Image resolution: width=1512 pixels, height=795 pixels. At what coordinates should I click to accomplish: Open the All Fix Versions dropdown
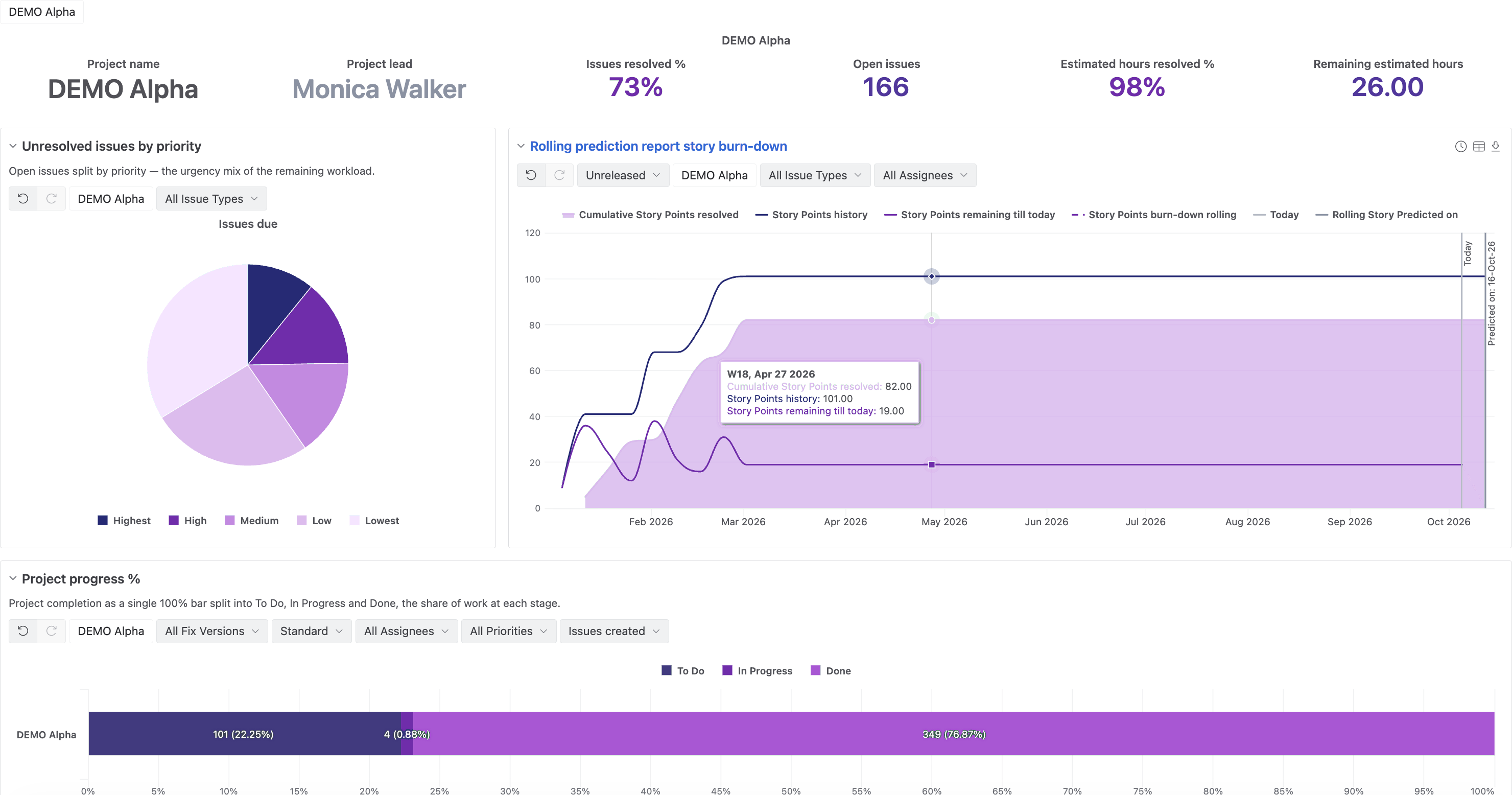coord(212,630)
